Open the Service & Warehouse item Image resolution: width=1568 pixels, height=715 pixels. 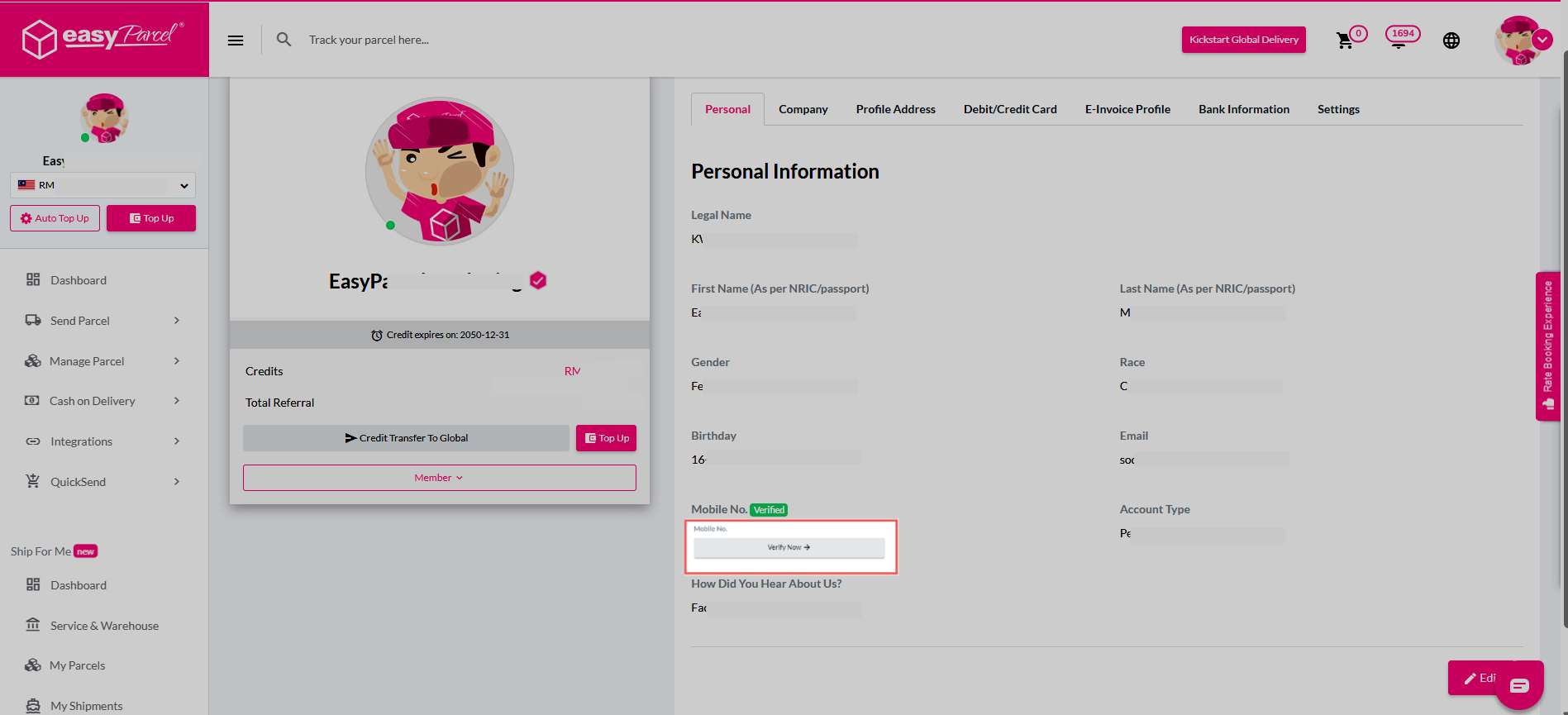pyautogui.click(x=104, y=626)
